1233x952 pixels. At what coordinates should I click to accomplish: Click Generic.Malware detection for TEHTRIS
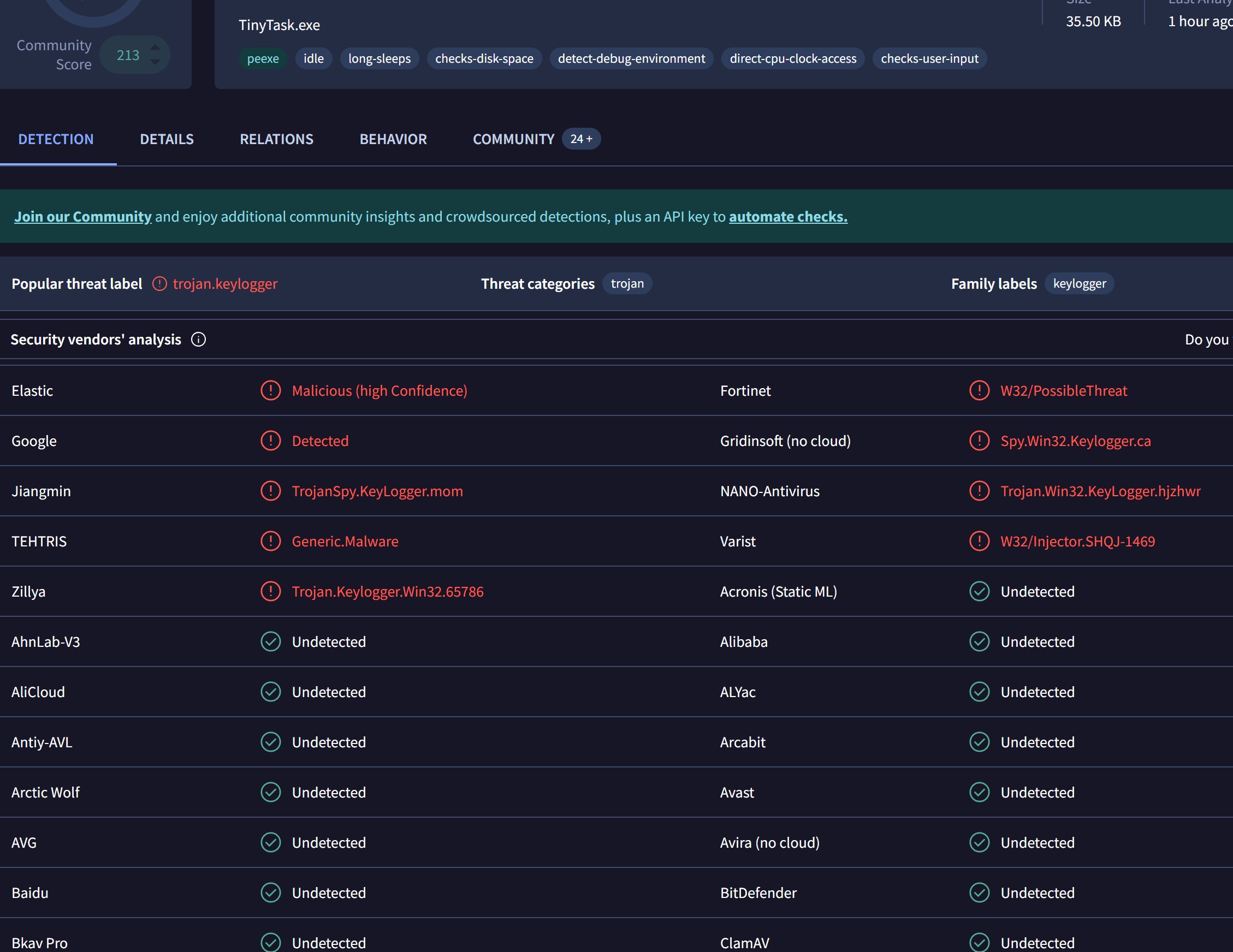coord(345,542)
